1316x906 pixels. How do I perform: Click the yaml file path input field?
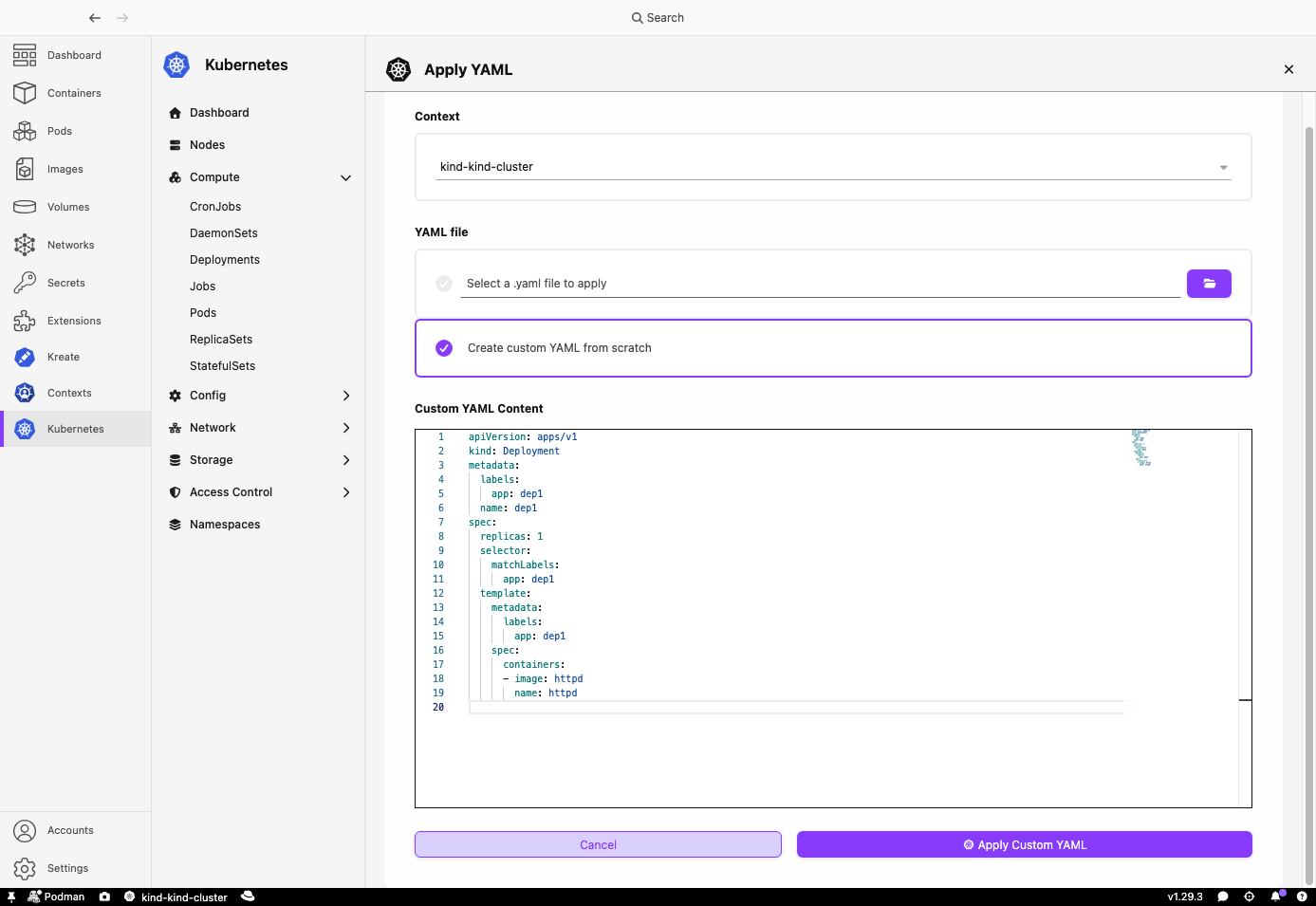[821, 284]
